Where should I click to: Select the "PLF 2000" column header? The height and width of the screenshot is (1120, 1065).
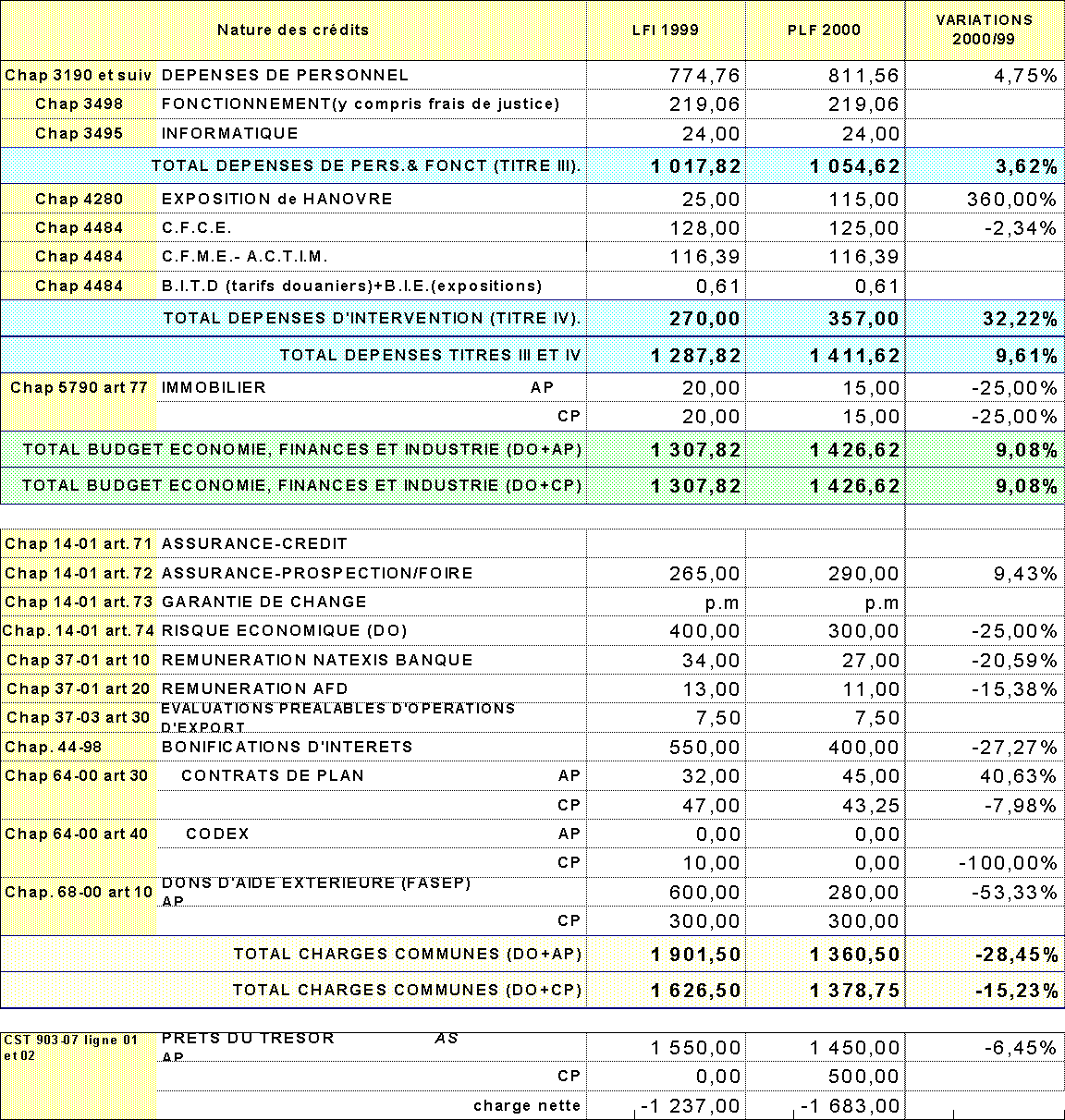[x=824, y=30]
